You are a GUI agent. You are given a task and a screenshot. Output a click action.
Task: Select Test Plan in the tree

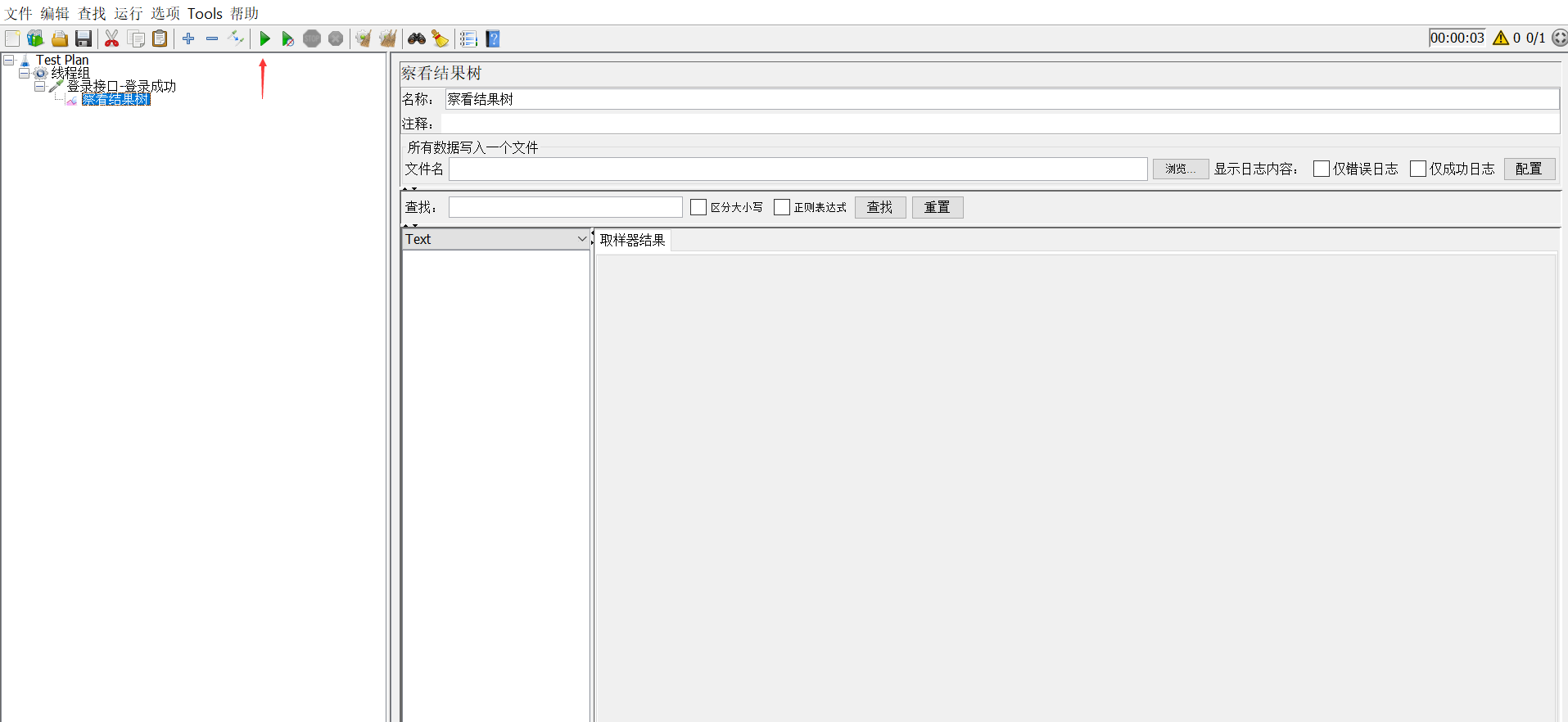click(62, 60)
